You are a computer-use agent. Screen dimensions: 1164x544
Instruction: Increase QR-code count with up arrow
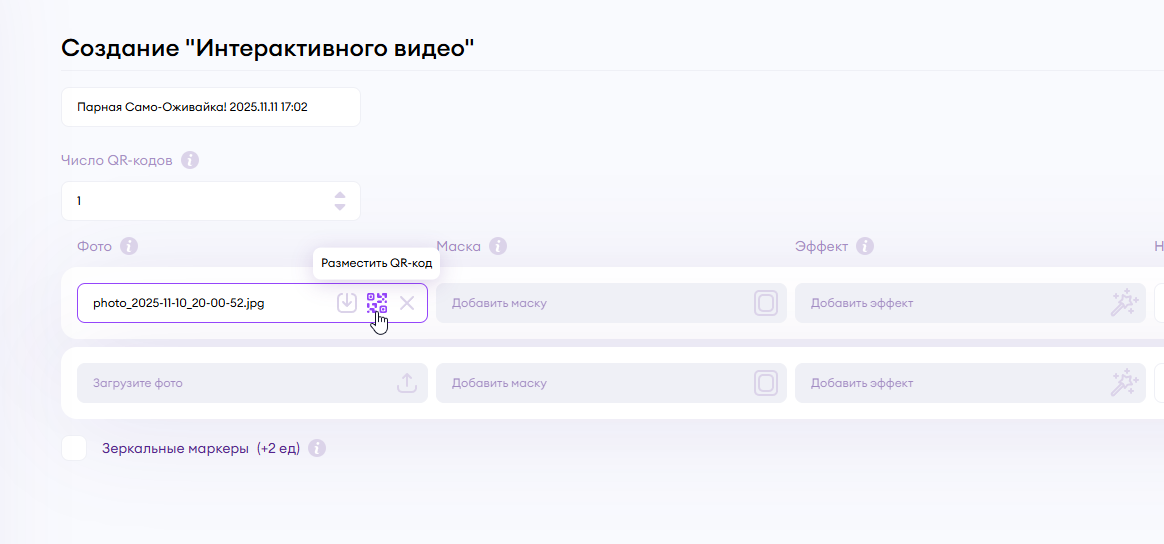[340, 195]
